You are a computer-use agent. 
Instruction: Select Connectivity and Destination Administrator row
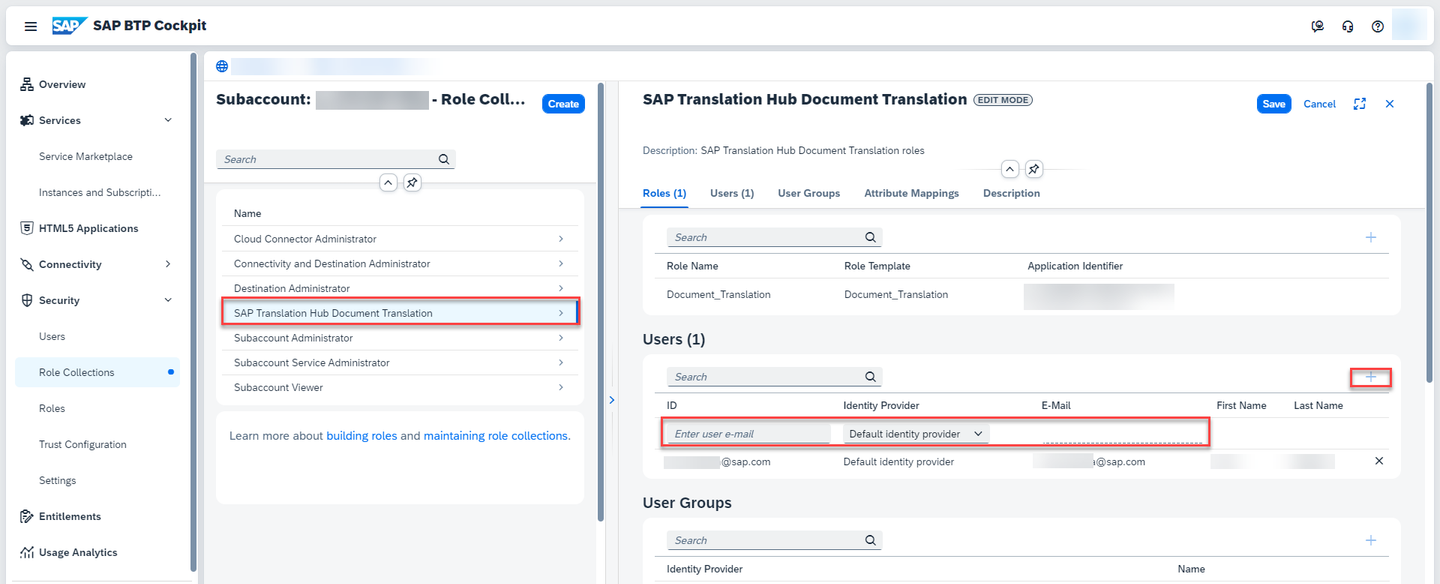pos(400,264)
